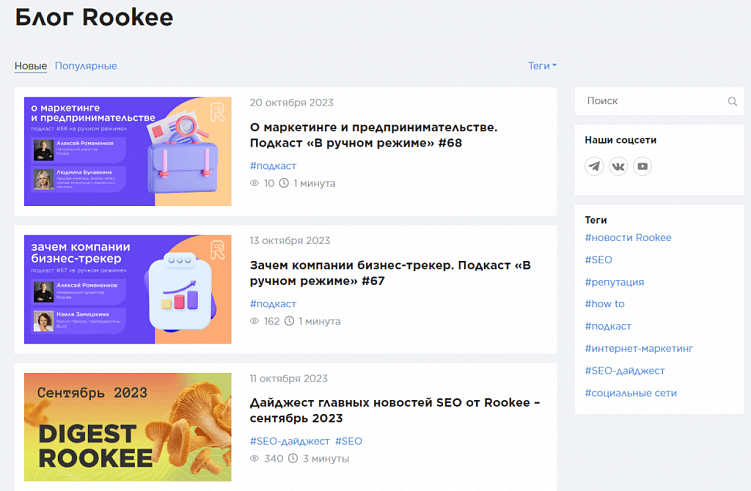Click the Блог Rookee heading
Image resolution: width=751 pixels, height=491 pixels.
click(94, 18)
